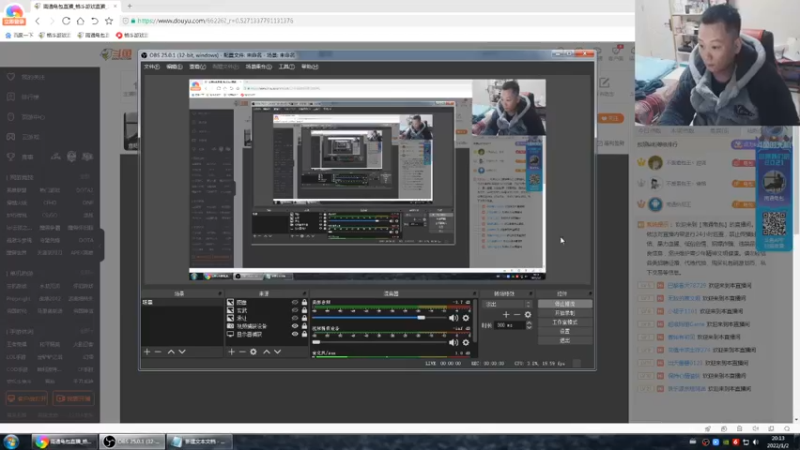Click the highlighted streaming button in Controls
Screen dimensions: 800x450
[x=565, y=304]
